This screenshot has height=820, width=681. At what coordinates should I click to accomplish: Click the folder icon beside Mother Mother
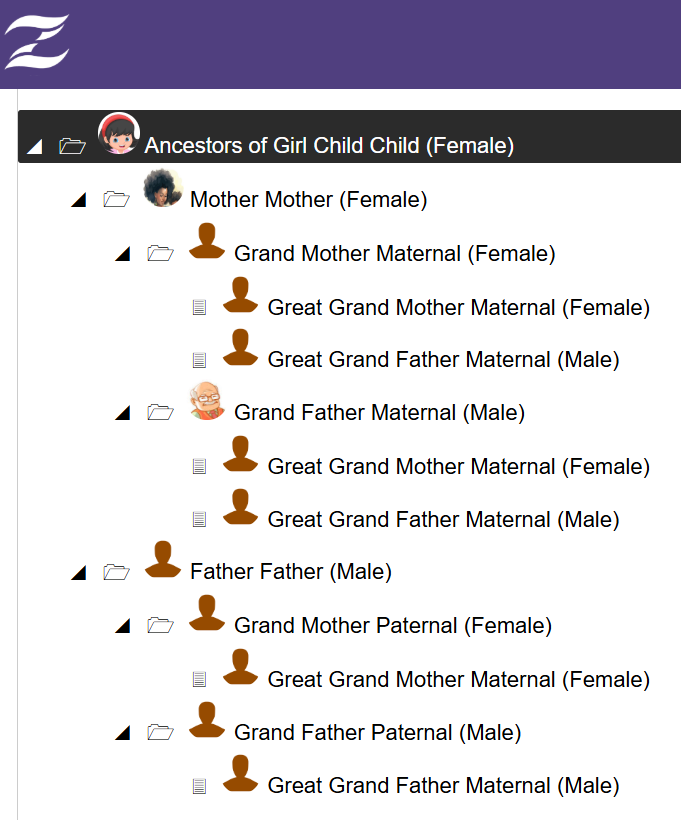point(116,200)
